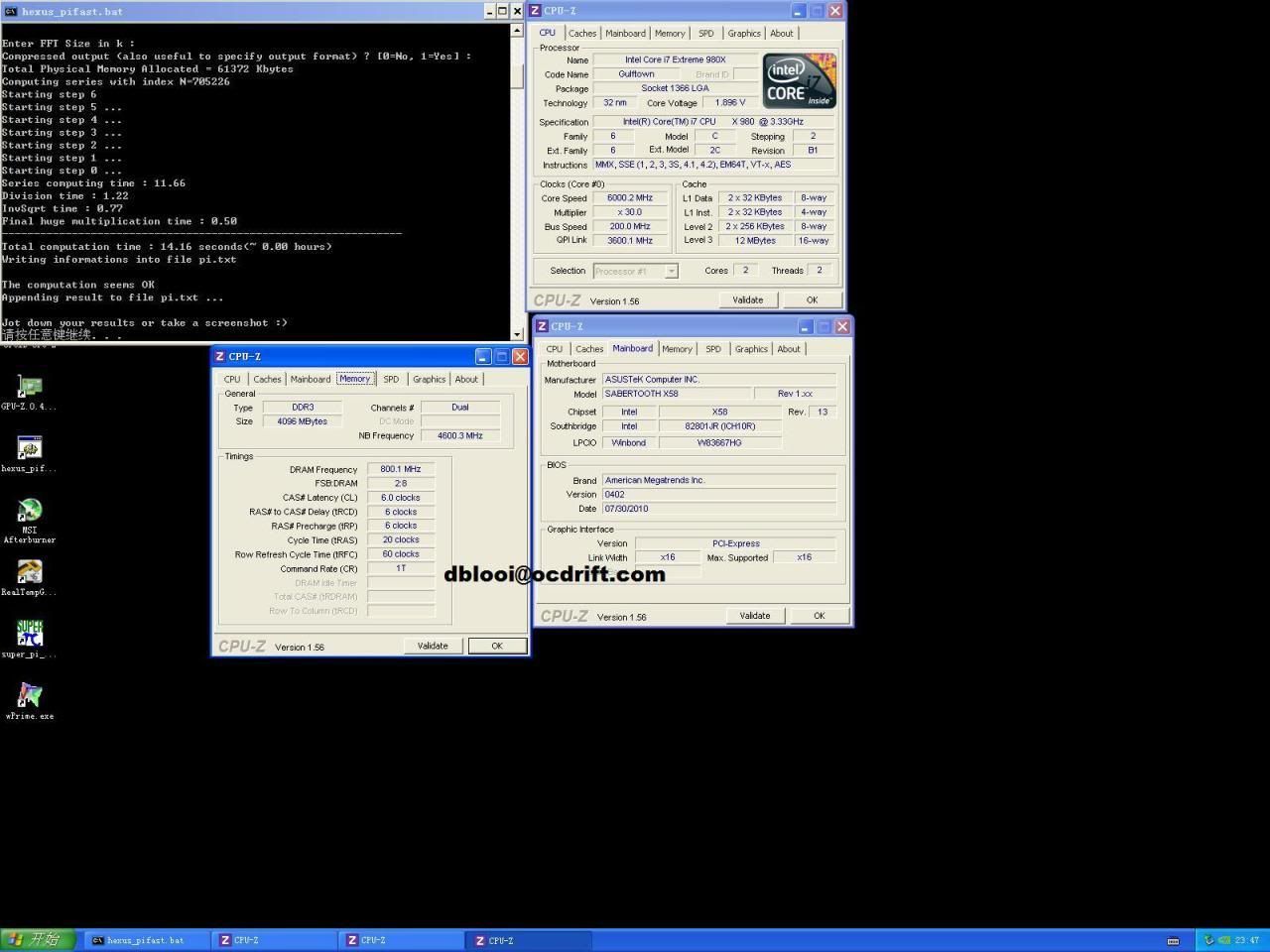Switch to Caches tab in the CPU window

tap(582, 33)
